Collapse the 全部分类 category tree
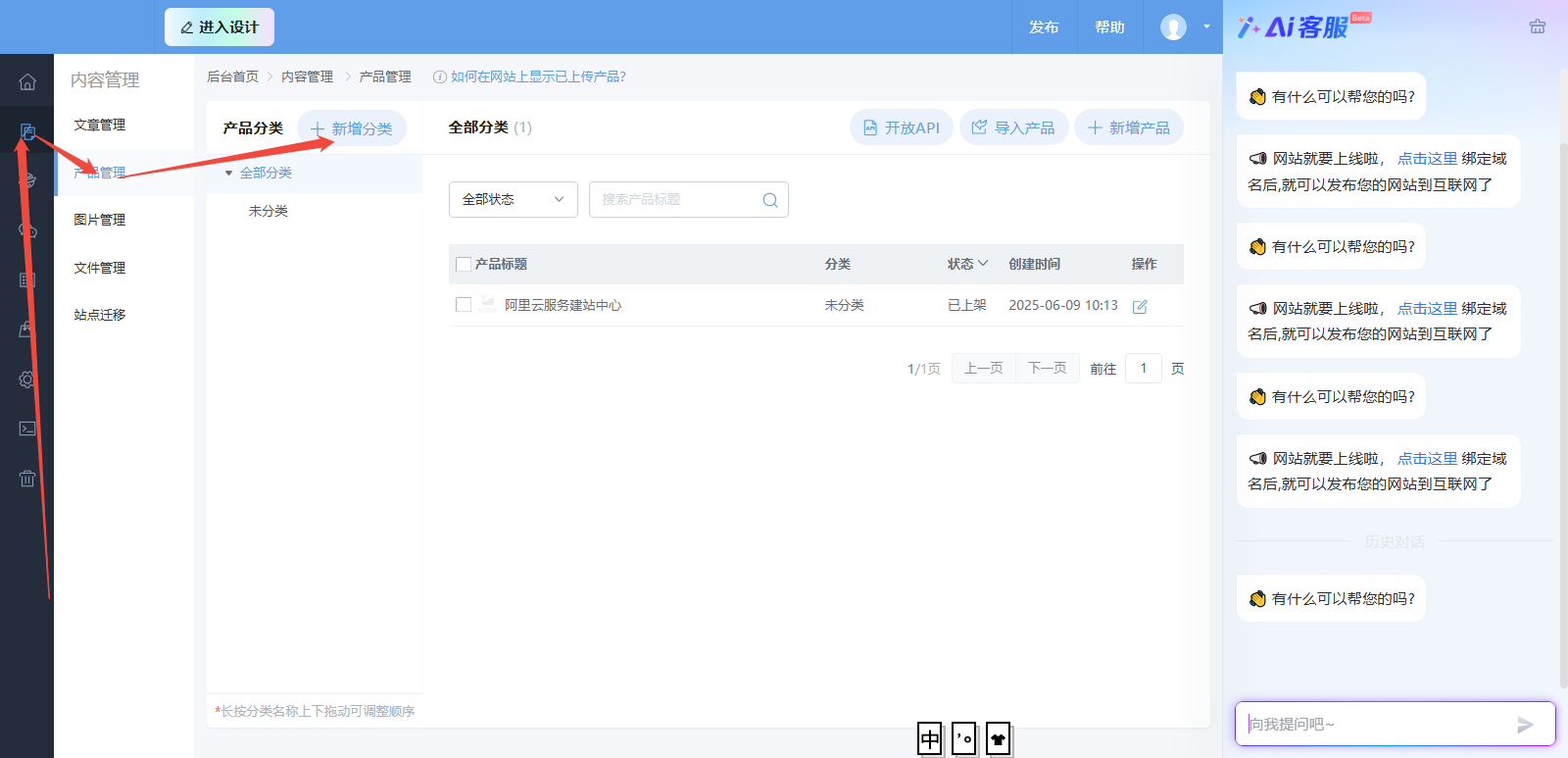The height and width of the screenshot is (758, 1568). (x=228, y=174)
